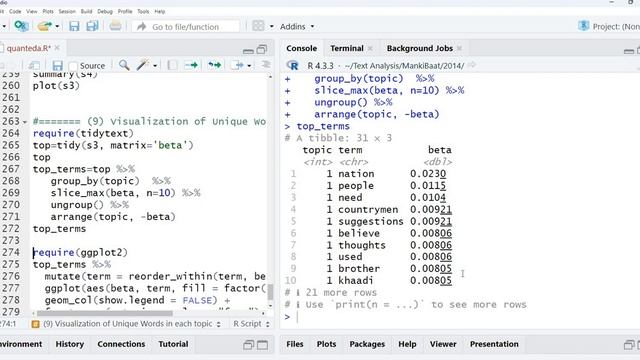Select the quanteda.R editor tab
640x360 pixels.
tap(28, 48)
